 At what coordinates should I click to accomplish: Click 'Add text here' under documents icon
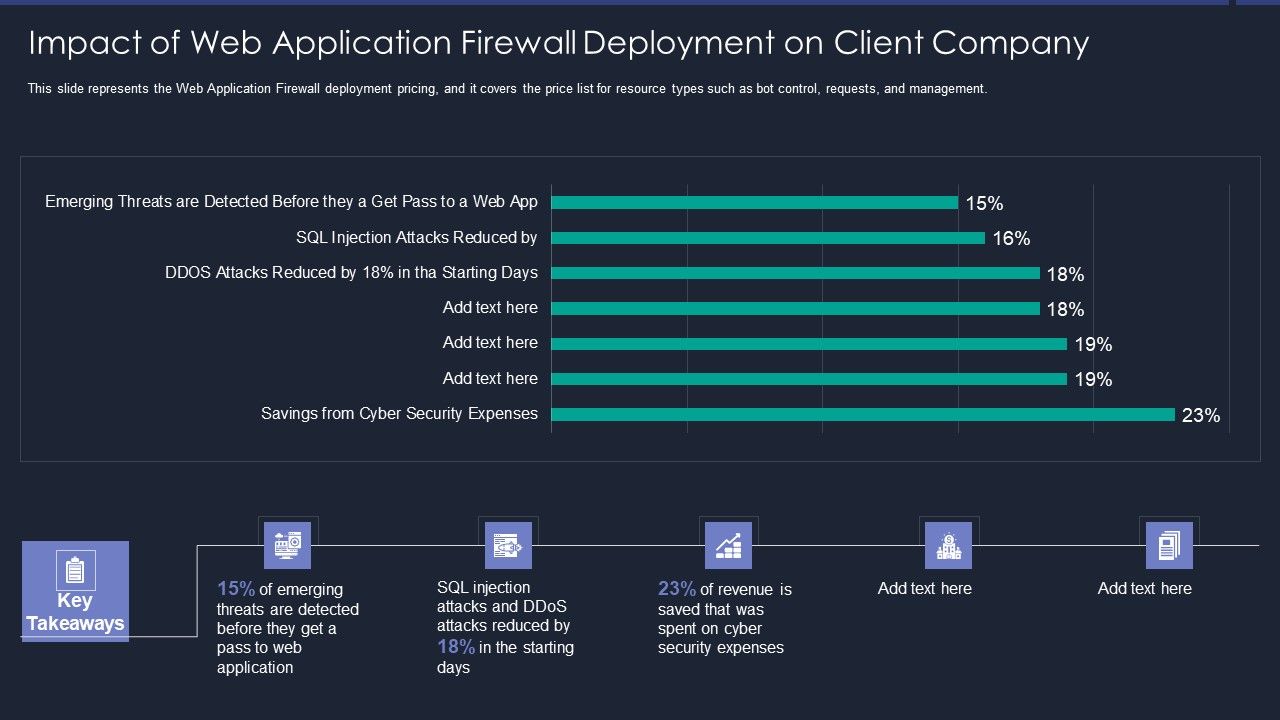(x=1145, y=589)
